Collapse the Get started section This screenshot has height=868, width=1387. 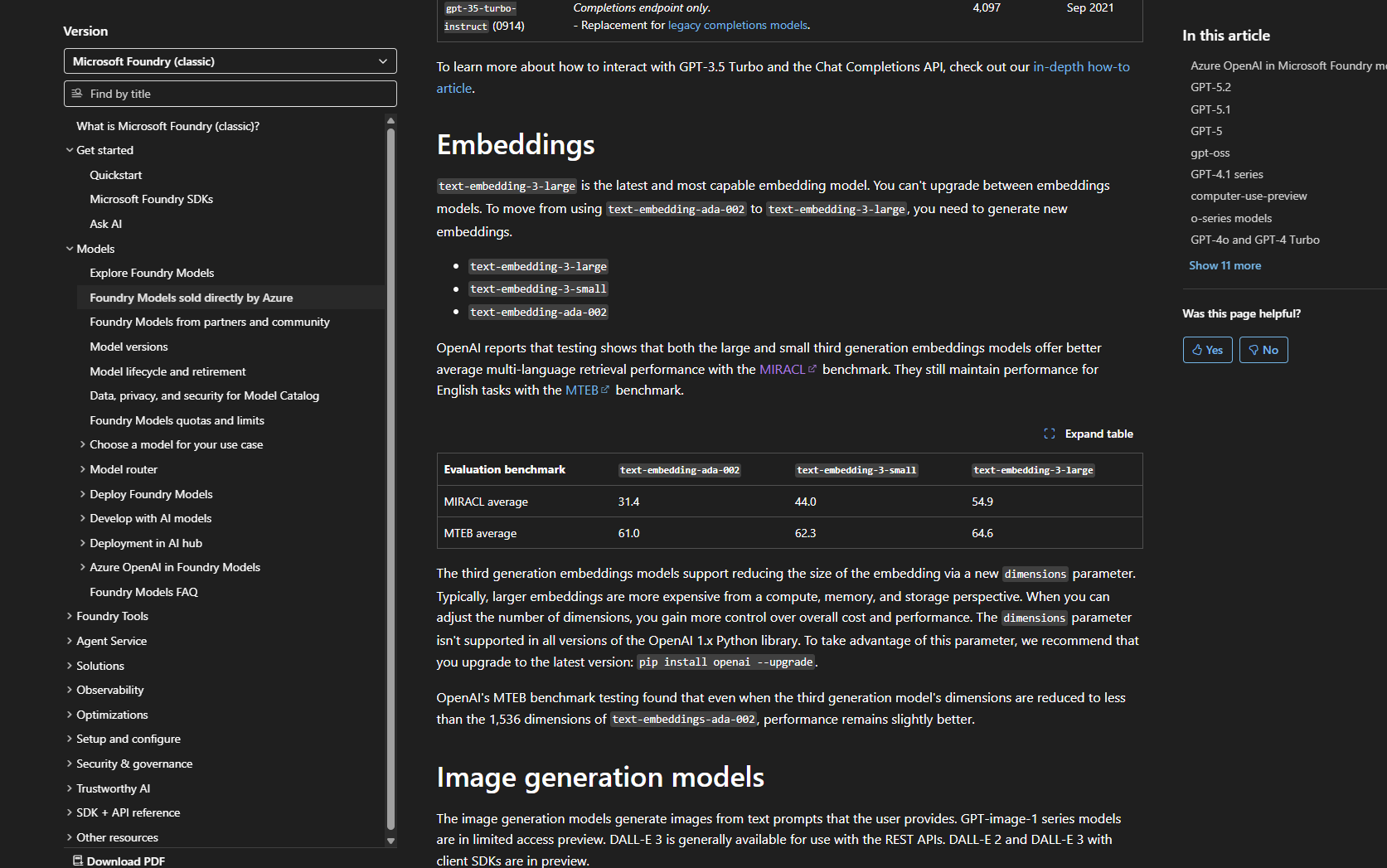(x=70, y=150)
